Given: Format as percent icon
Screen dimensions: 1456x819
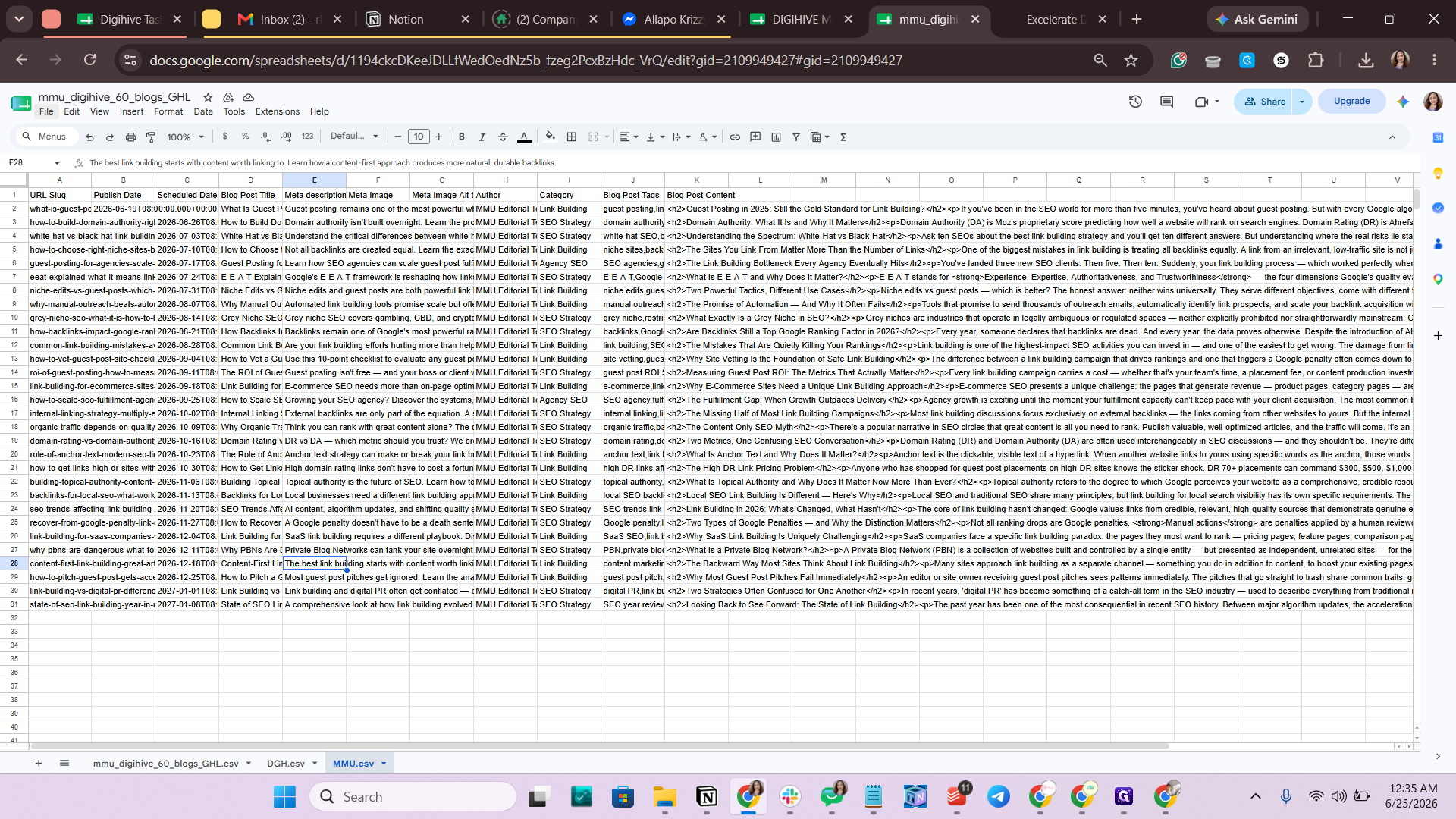Looking at the screenshot, I should click(x=245, y=136).
